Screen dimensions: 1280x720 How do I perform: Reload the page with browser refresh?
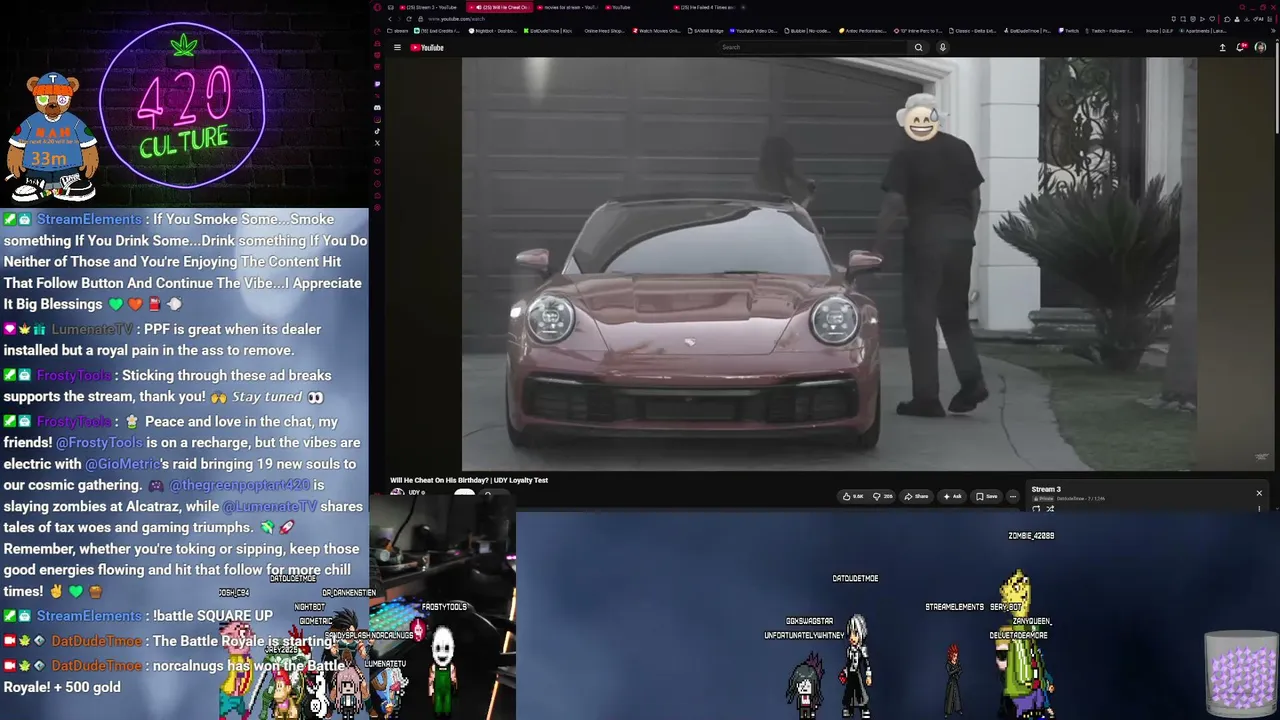tap(408, 19)
